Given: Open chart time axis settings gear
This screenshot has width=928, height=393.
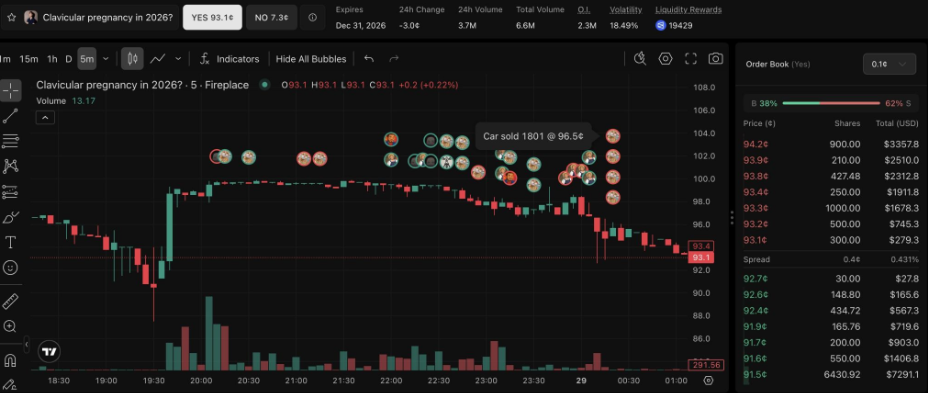Looking at the screenshot, I should pos(708,381).
